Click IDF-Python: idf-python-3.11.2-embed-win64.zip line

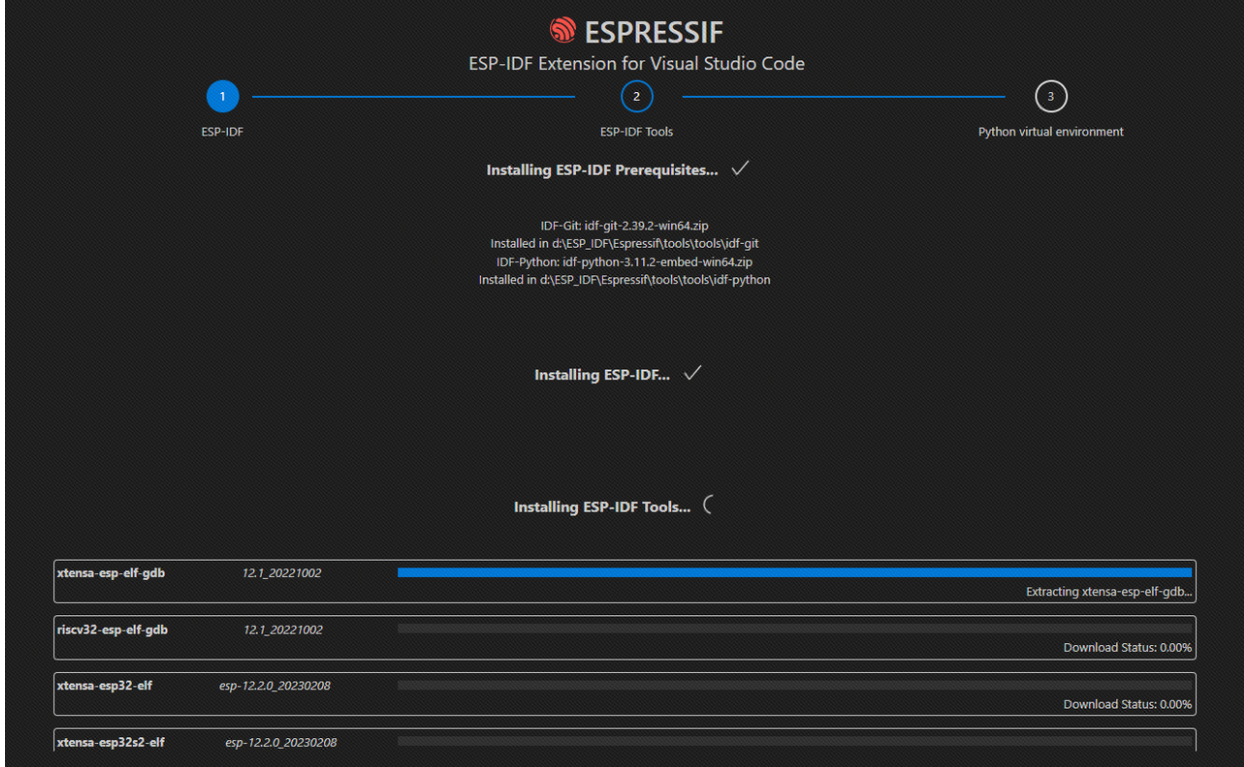click(x=625, y=262)
